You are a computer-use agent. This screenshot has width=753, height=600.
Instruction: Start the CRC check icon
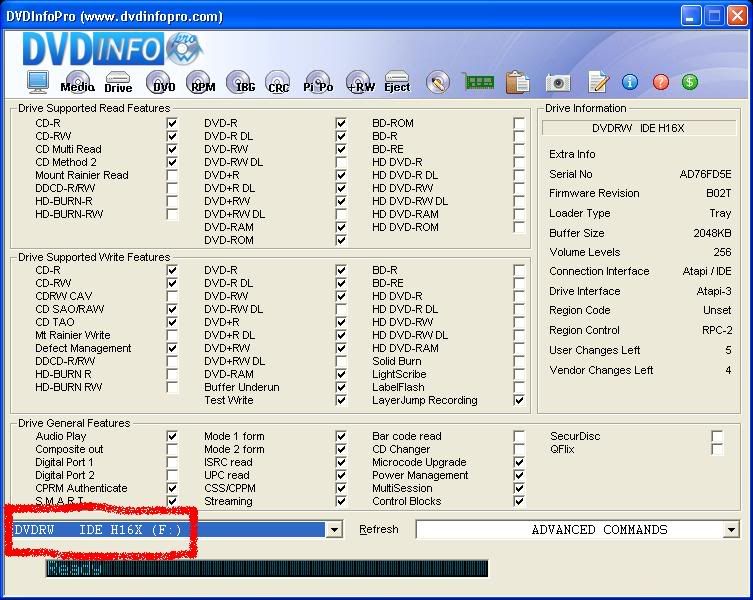tap(278, 82)
